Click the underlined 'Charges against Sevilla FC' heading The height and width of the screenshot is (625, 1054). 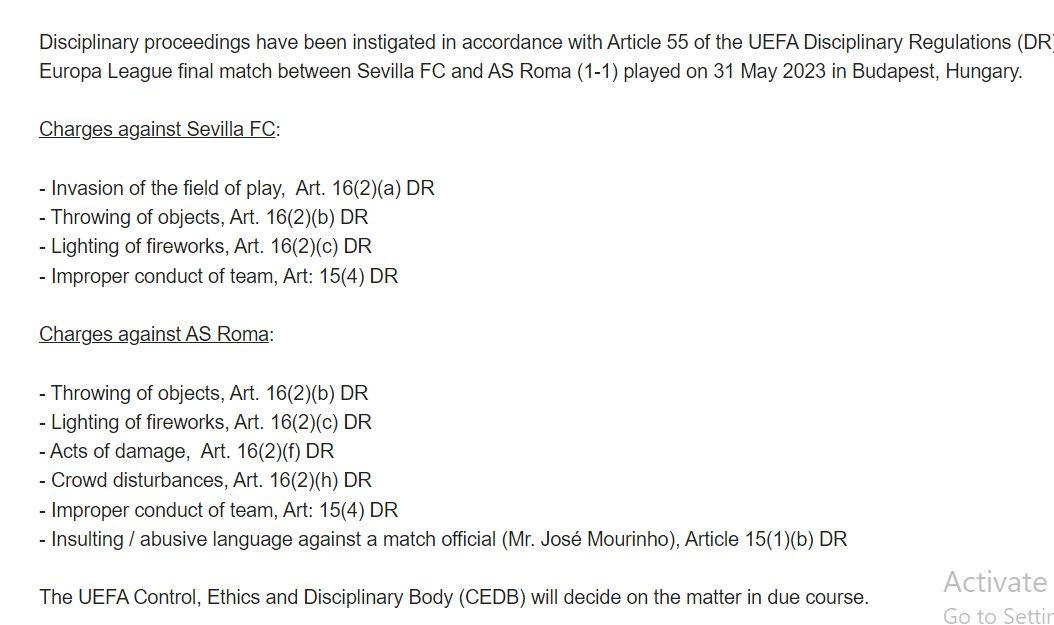click(157, 130)
